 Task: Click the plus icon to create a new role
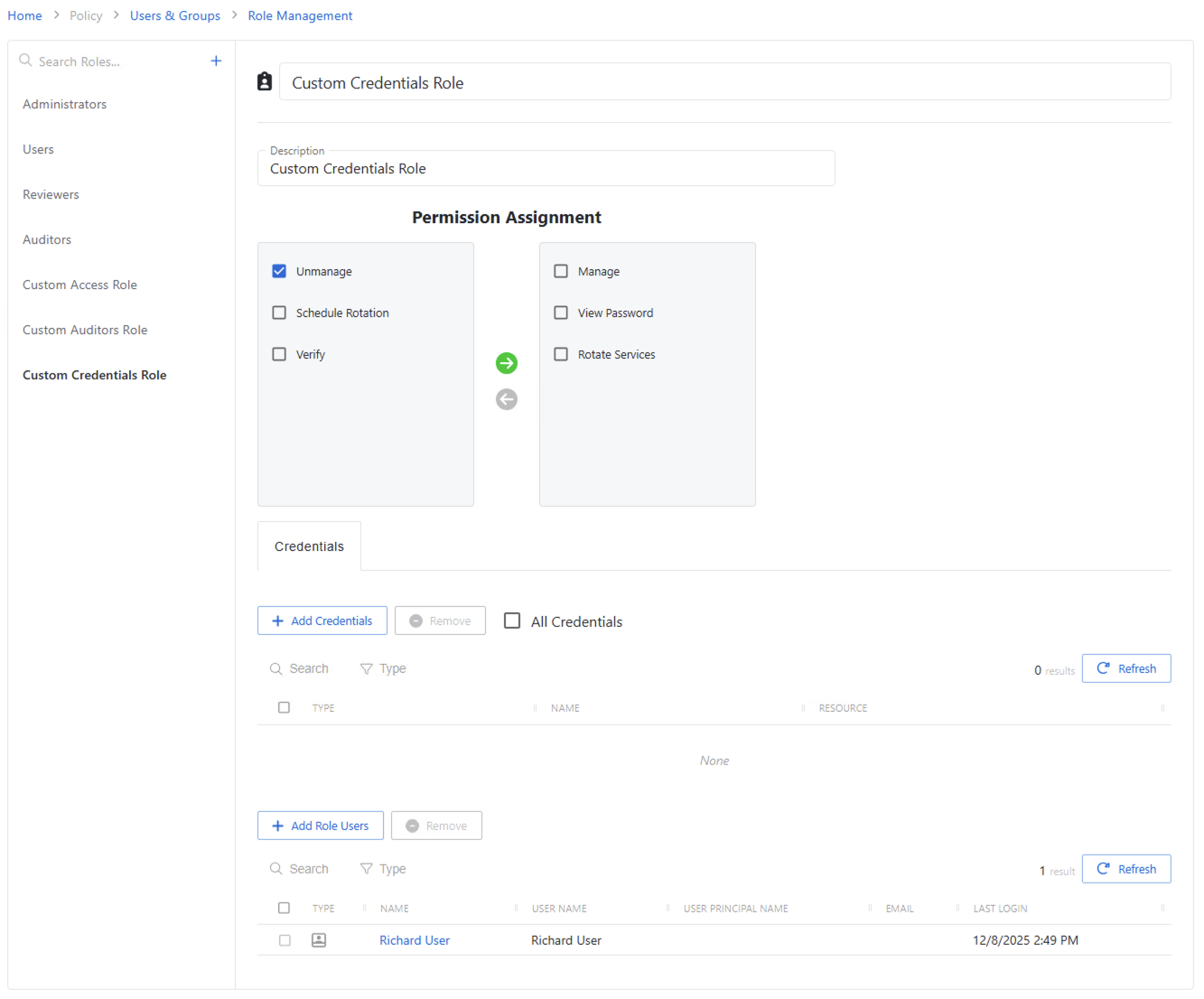click(216, 61)
